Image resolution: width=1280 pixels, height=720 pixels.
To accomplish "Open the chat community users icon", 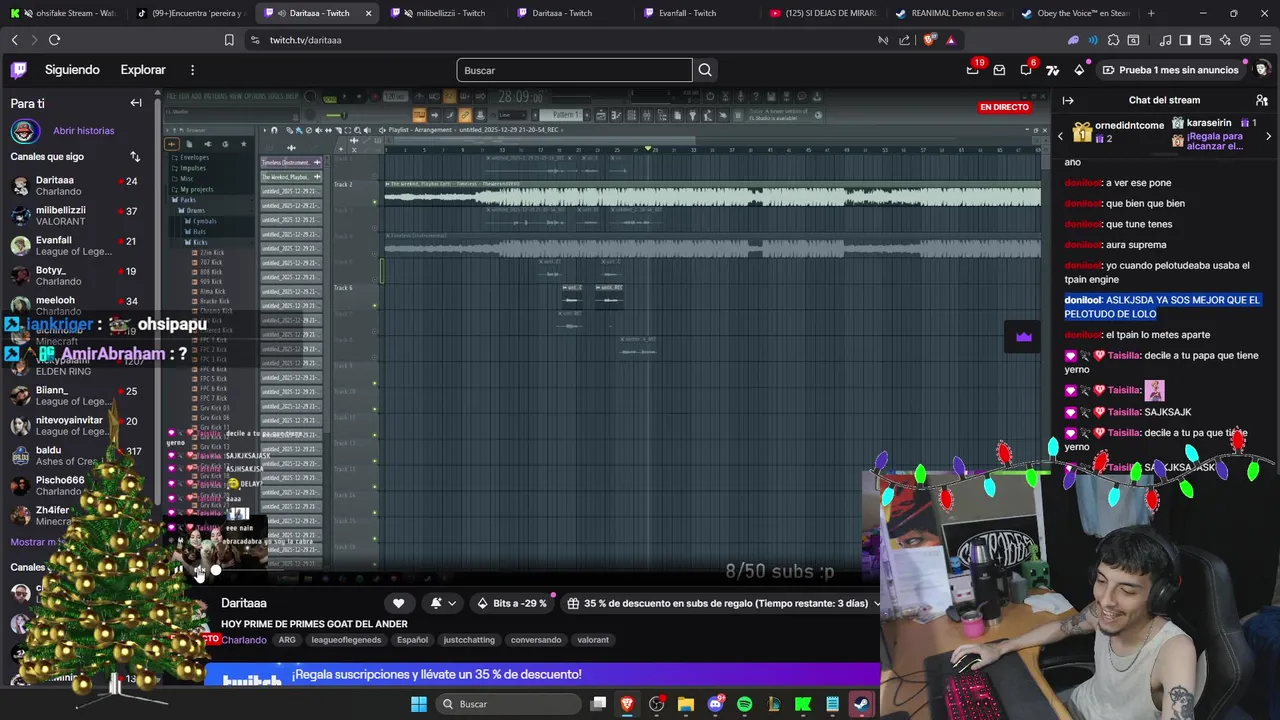I will [1262, 100].
